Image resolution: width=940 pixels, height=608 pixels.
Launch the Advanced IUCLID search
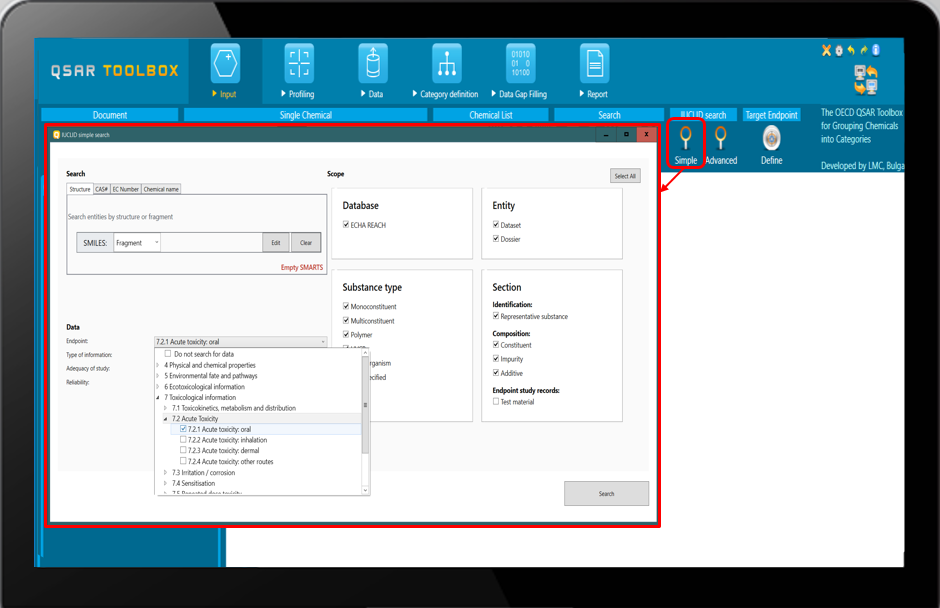coord(721,145)
